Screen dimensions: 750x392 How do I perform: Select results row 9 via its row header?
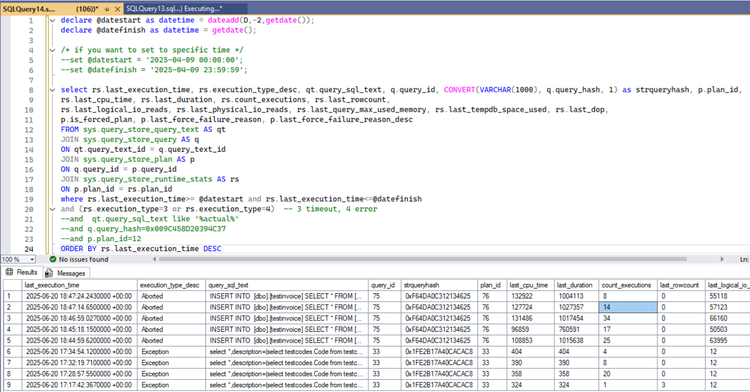pos(13,385)
